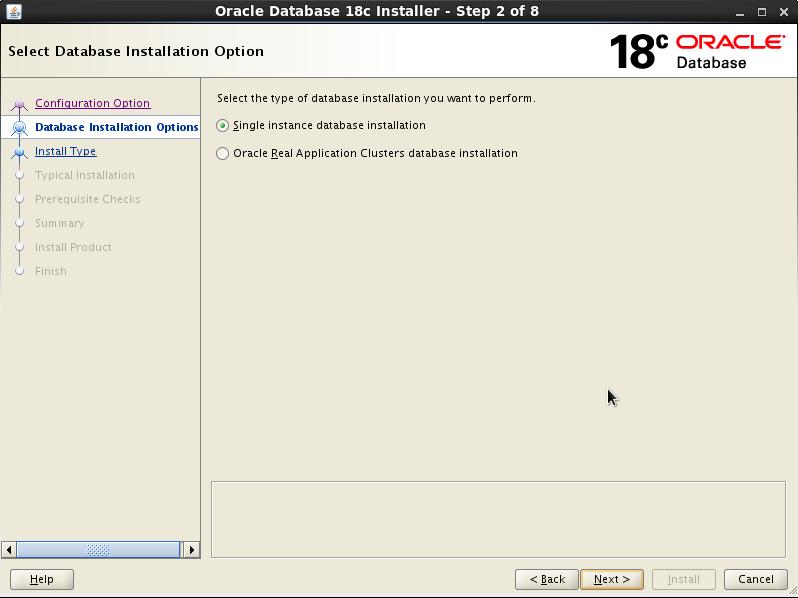Image resolution: width=798 pixels, height=598 pixels.
Task: Click the Prerequisite Checks step text
Action: point(88,199)
